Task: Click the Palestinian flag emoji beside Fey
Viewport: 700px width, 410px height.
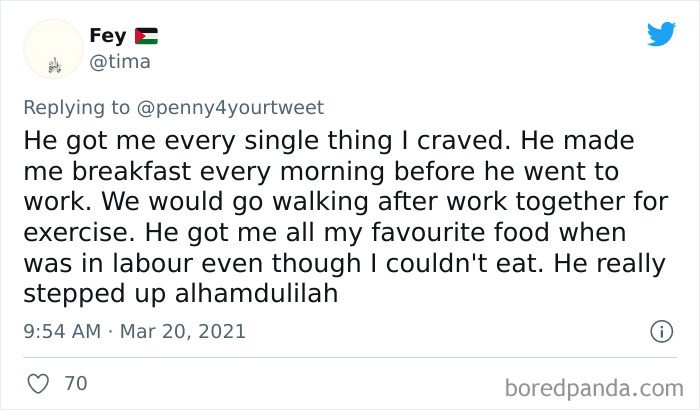Action: [147, 36]
